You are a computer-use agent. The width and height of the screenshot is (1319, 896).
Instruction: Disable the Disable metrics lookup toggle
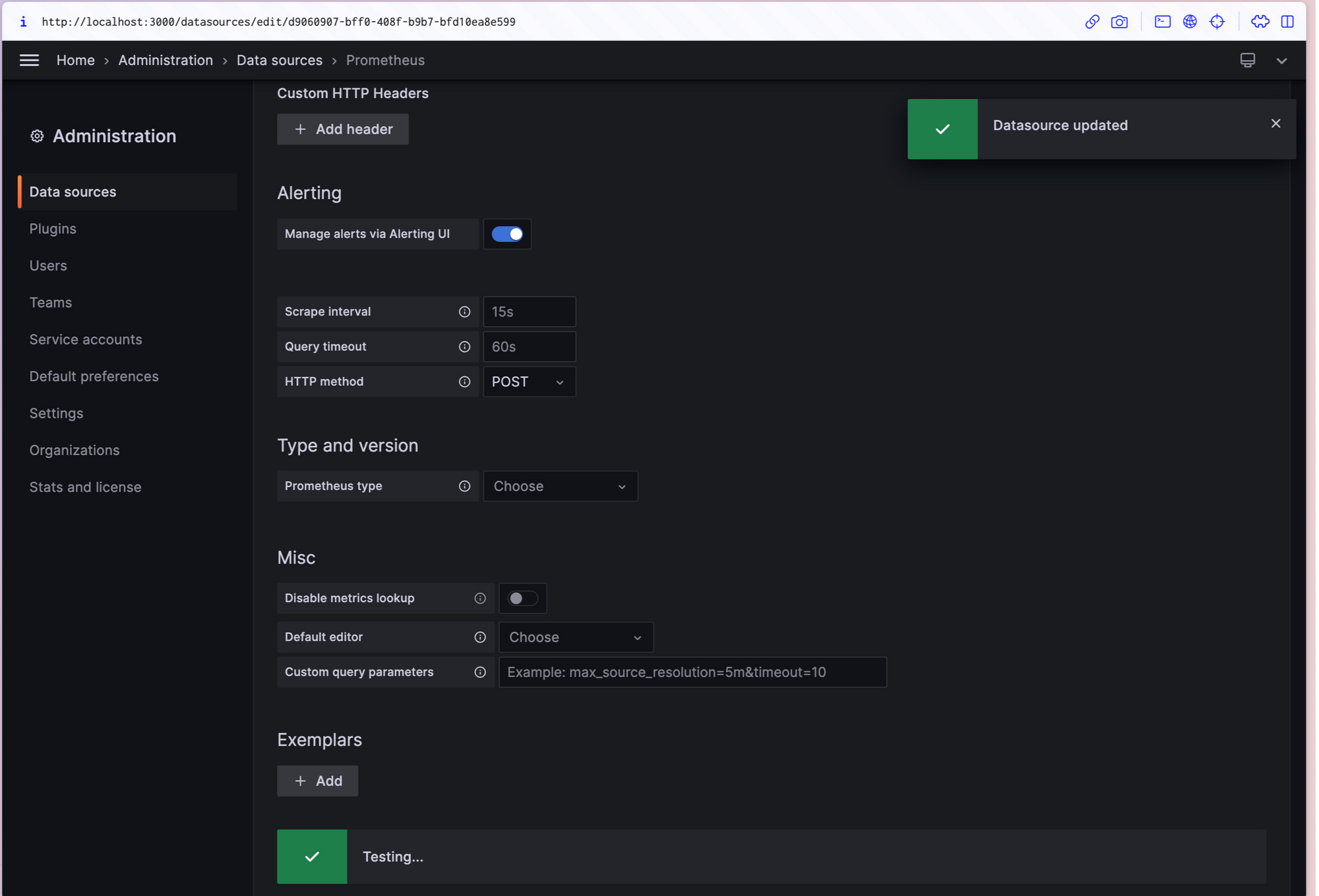click(x=522, y=598)
